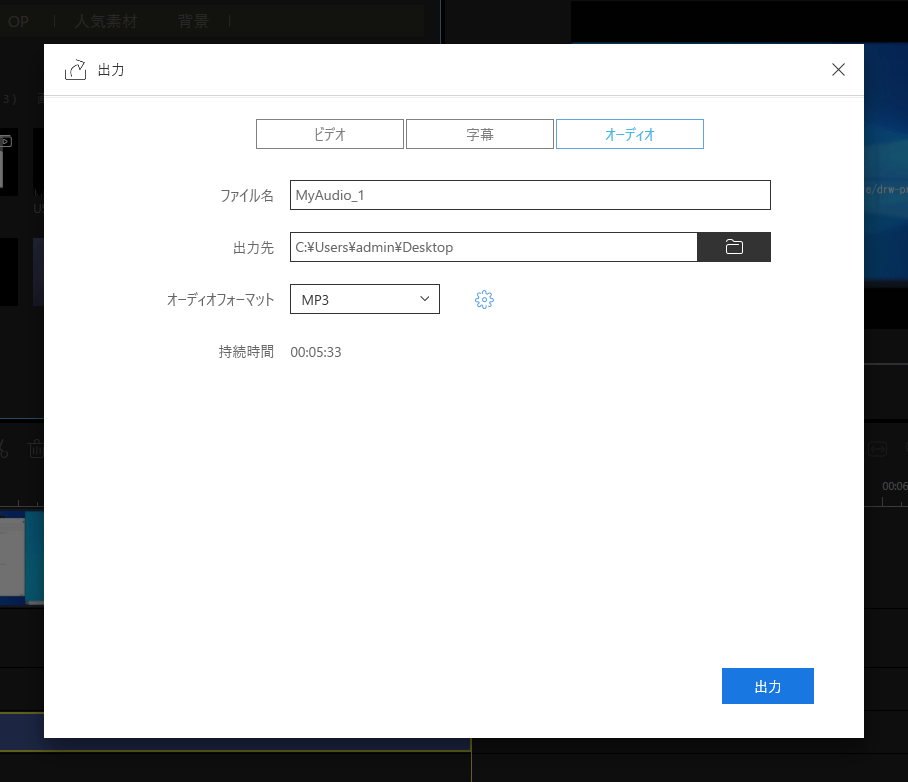Viewport: 908px width, 782px height.
Task: Open the 背景 menu item
Action: (192, 20)
